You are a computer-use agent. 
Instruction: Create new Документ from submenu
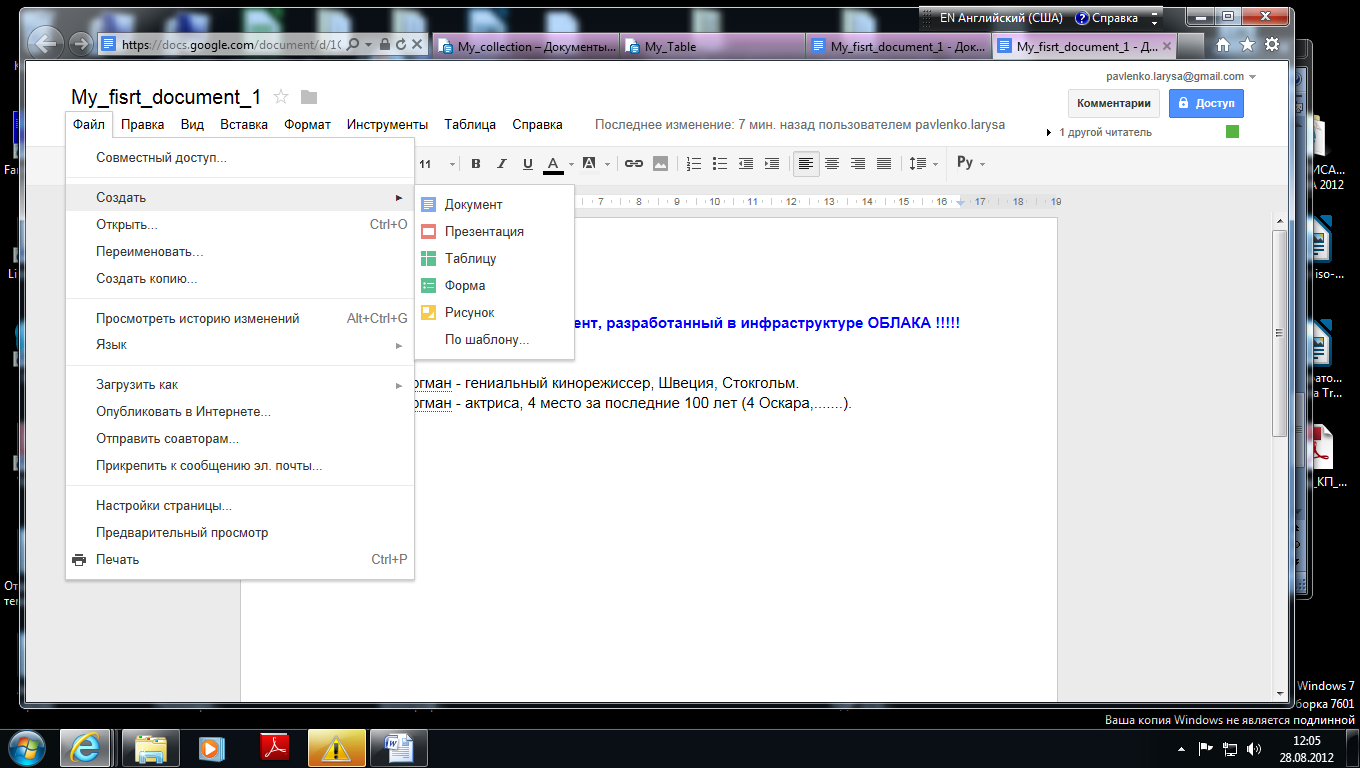494,204
